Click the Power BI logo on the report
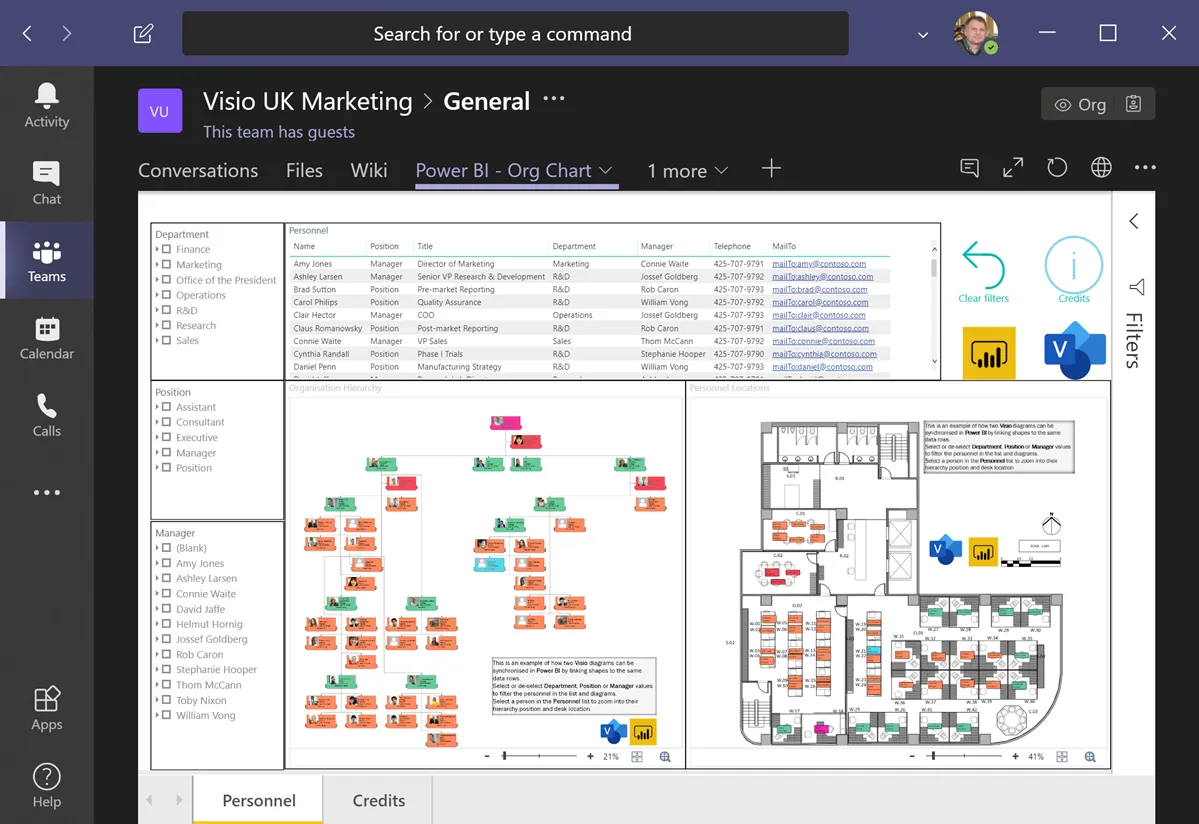 (988, 353)
